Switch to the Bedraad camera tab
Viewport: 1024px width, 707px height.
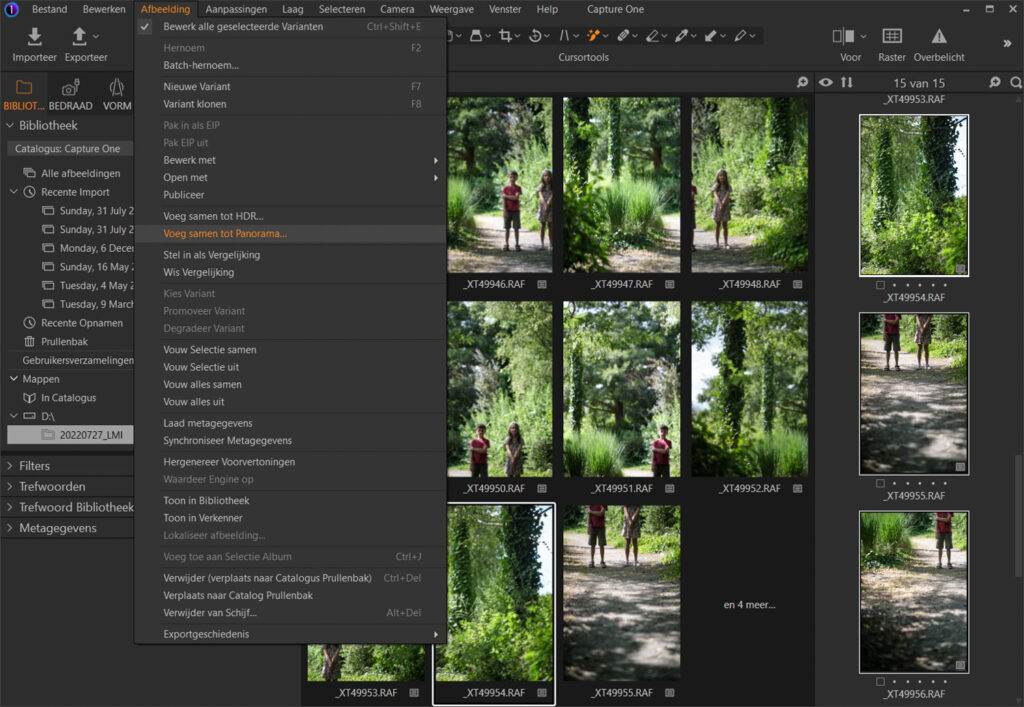tap(71, 95)
